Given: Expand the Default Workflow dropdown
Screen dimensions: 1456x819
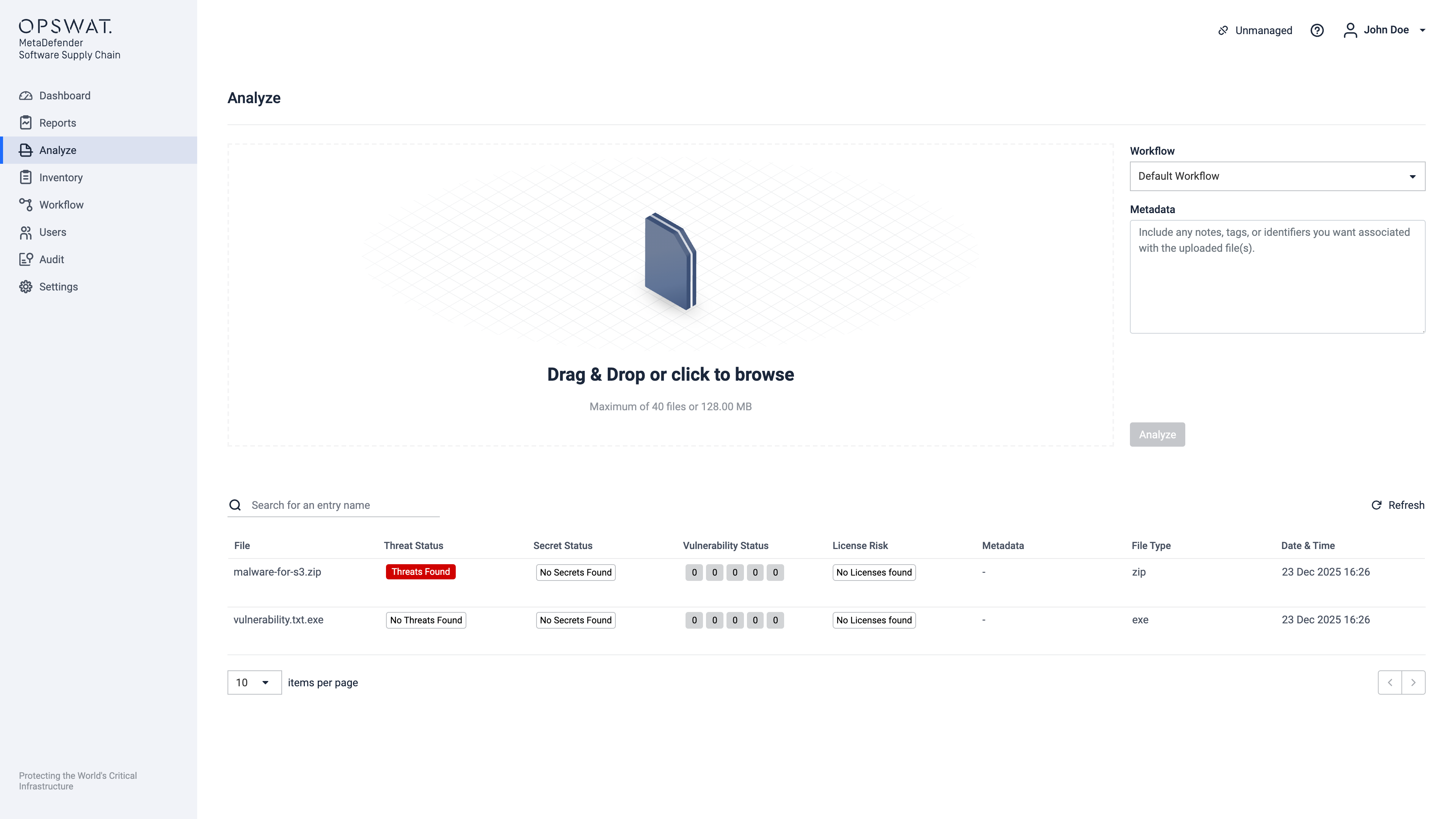Looking at the screenshot, I should [1277, 176].
